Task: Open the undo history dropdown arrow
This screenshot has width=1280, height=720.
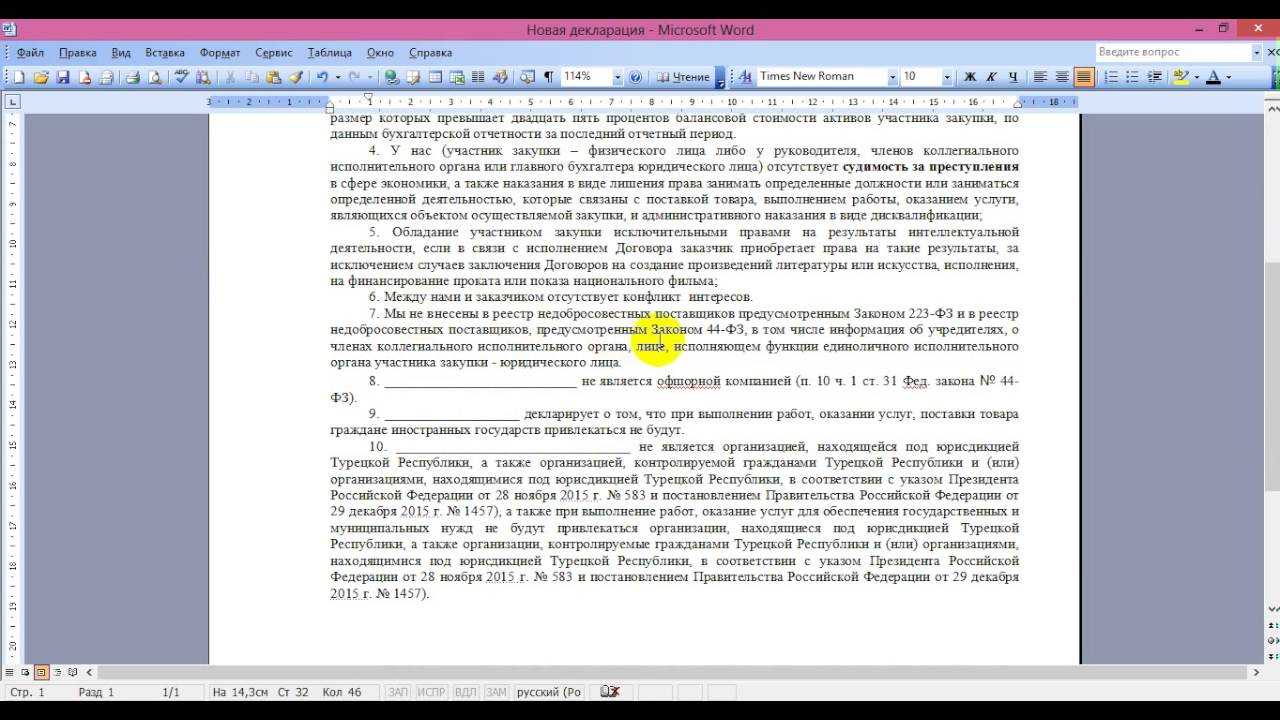Action: click(x=338, y=77)
